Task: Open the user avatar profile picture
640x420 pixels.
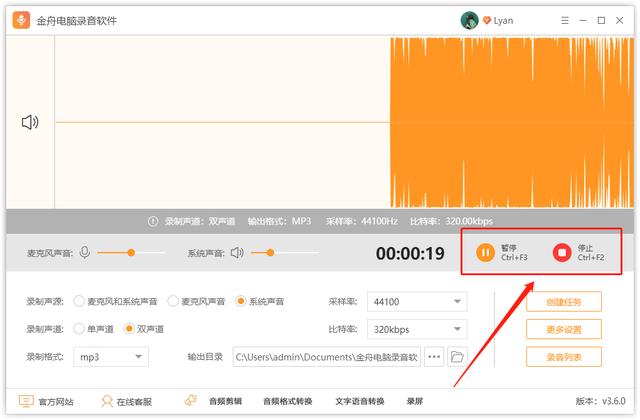Action: (469, 20)
